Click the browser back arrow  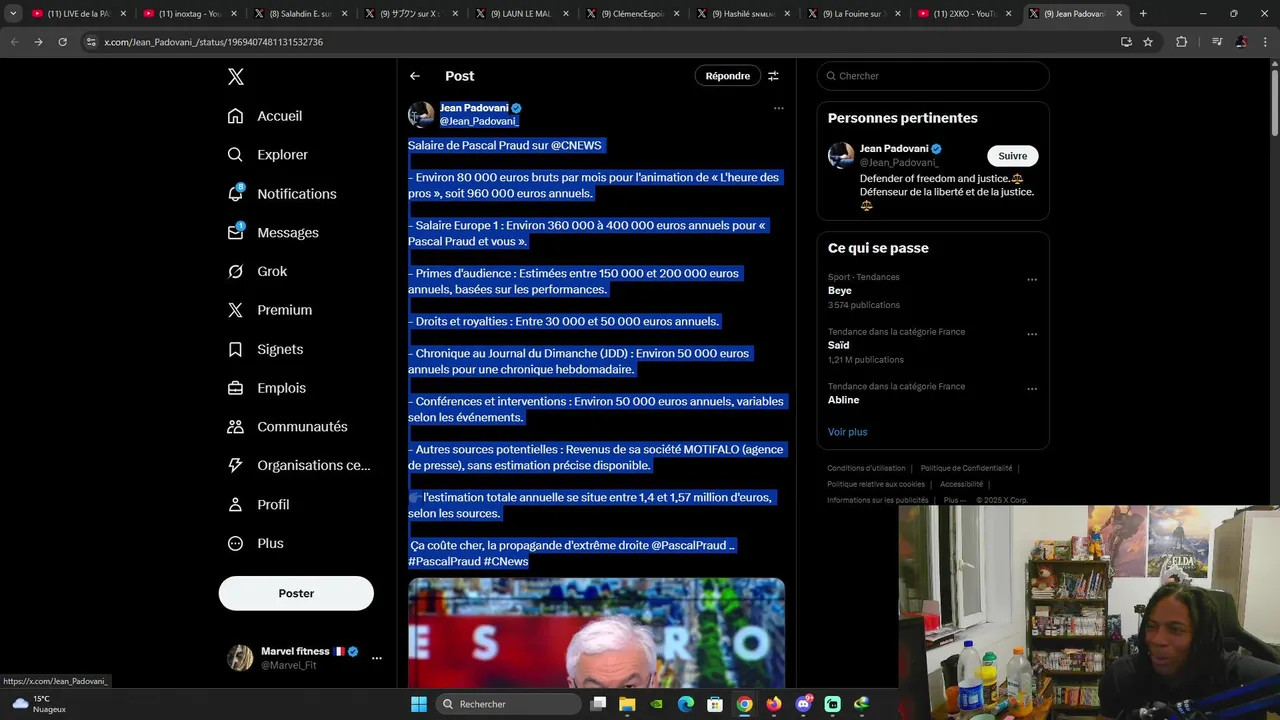click(x=14, y=42)
